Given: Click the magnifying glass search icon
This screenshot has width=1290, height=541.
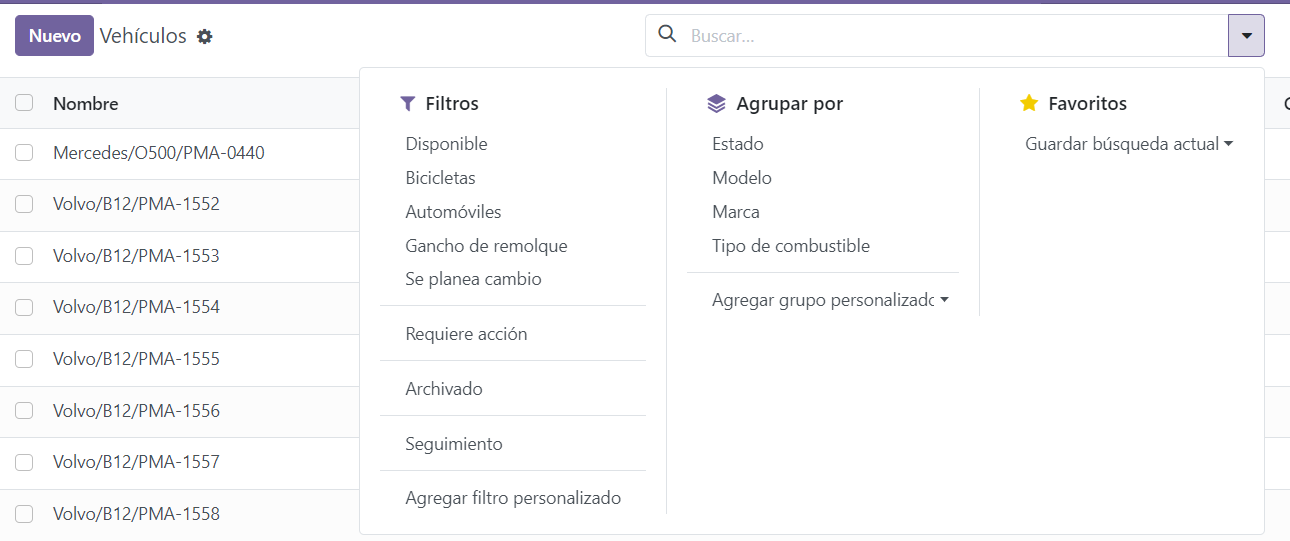Looking at the screenshot, I should point(667,35).
